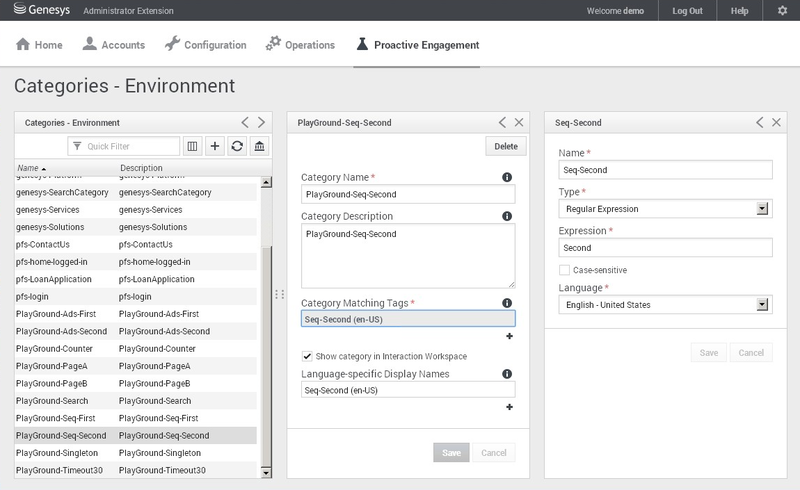Viewport: 800px width, 490px height.
Task: Open the Accounts menu
Action: 114,45
